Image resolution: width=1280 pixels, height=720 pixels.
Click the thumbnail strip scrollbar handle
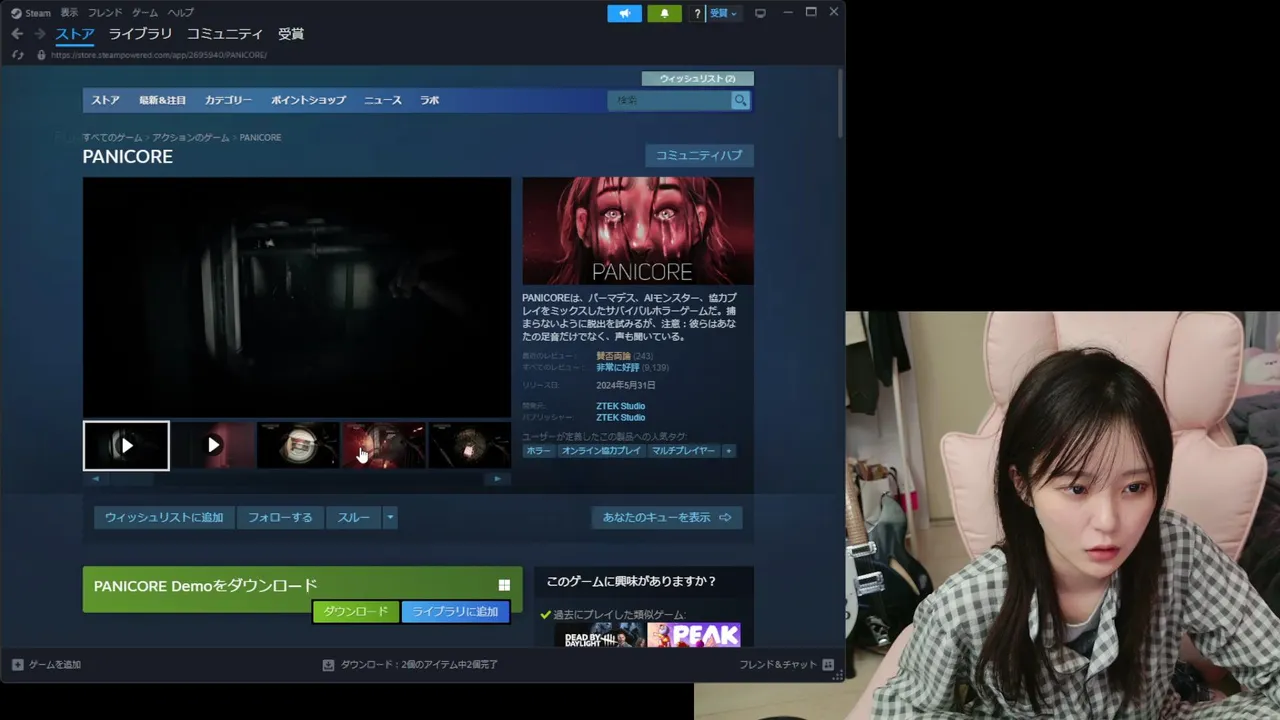pos(131,479)
